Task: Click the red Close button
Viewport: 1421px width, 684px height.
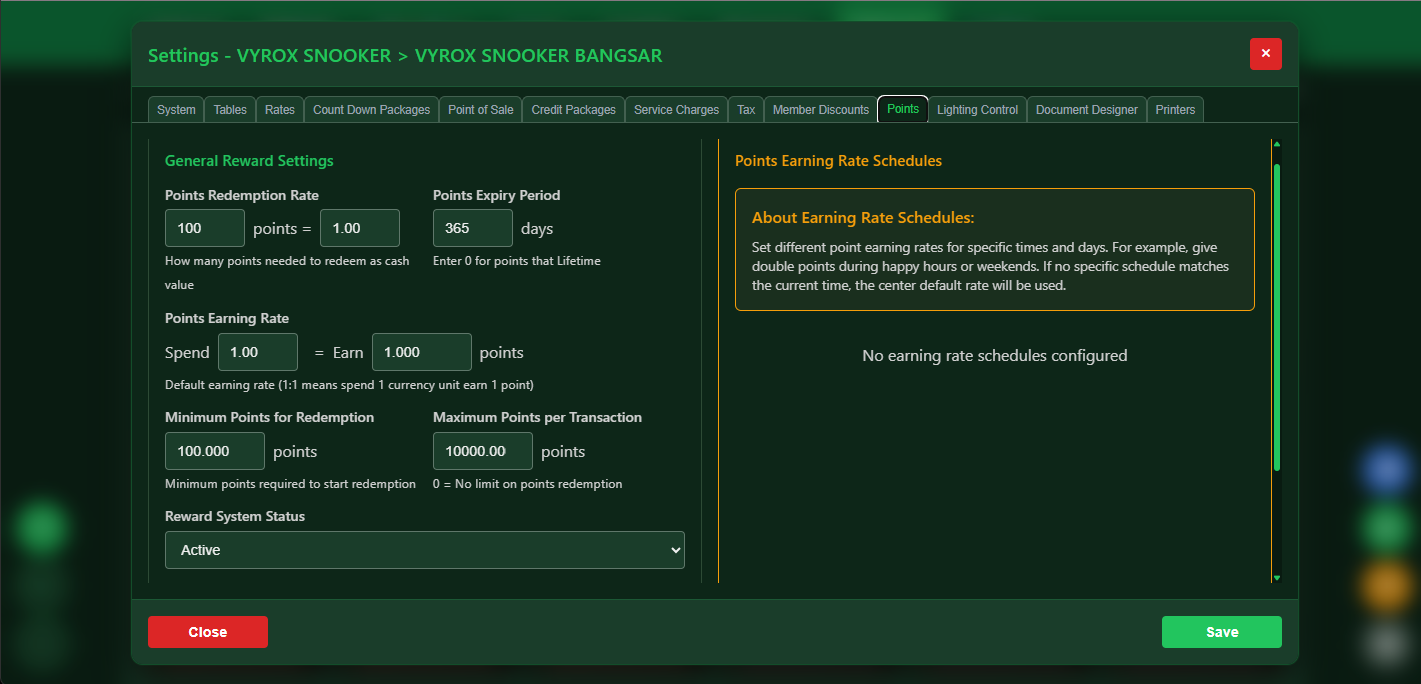Action: tap(207, 632)
